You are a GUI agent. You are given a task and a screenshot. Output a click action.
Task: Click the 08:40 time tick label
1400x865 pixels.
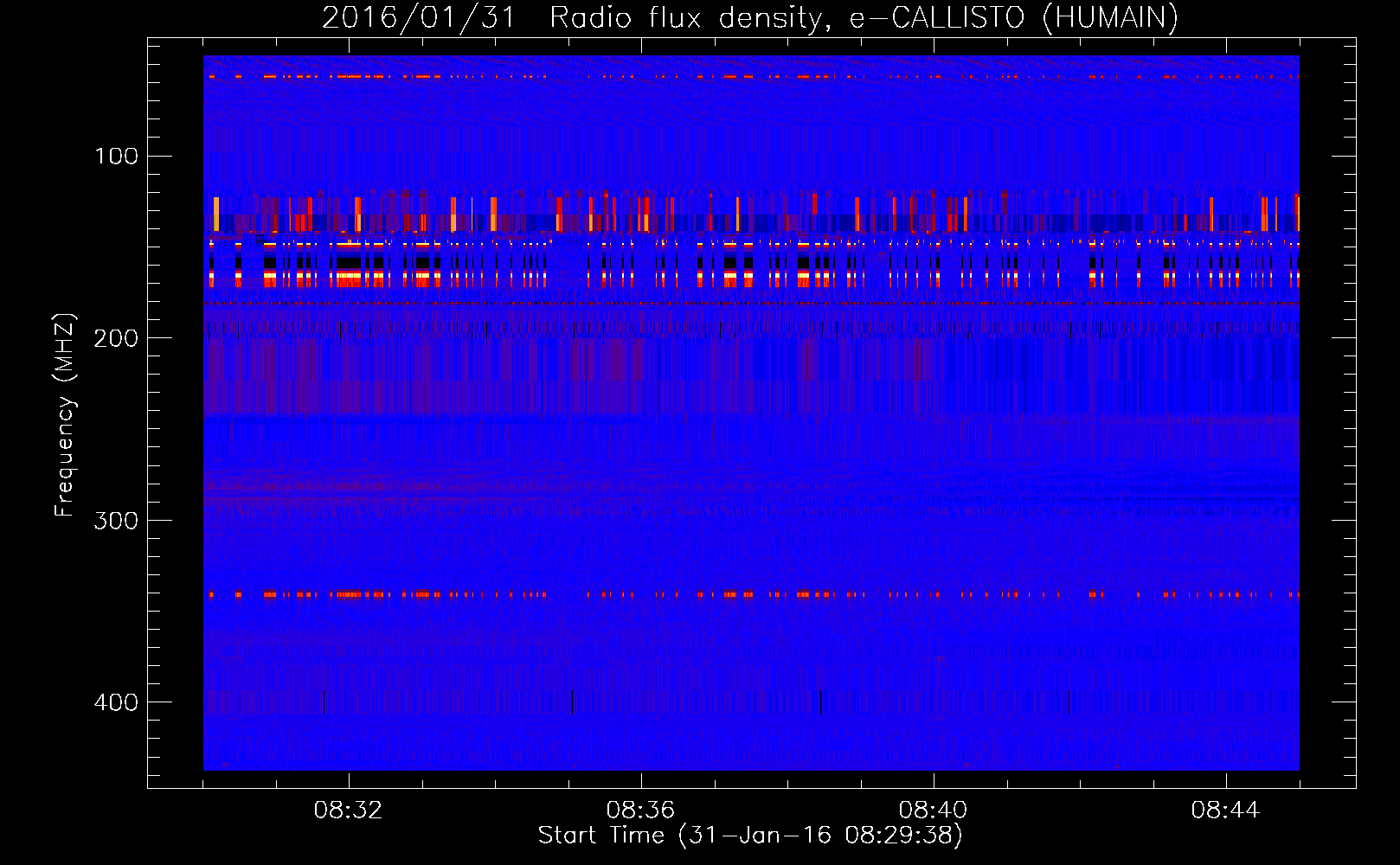(934, 811)
